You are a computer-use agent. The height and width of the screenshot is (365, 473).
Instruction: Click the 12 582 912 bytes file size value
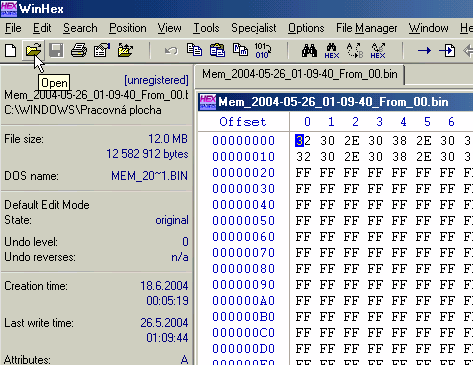tap(147, 154)
